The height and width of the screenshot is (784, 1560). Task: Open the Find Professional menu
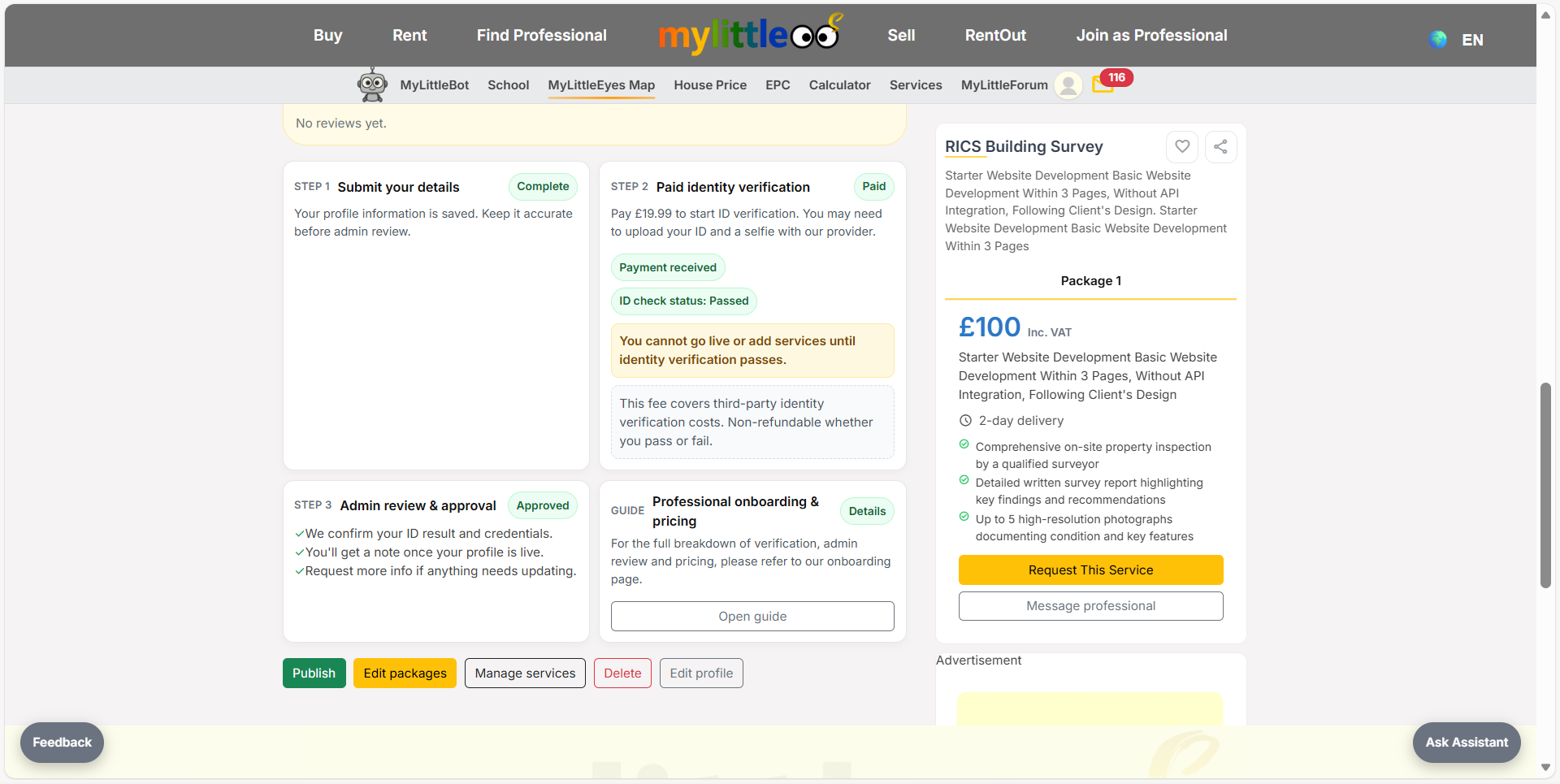tap(541, 35)
